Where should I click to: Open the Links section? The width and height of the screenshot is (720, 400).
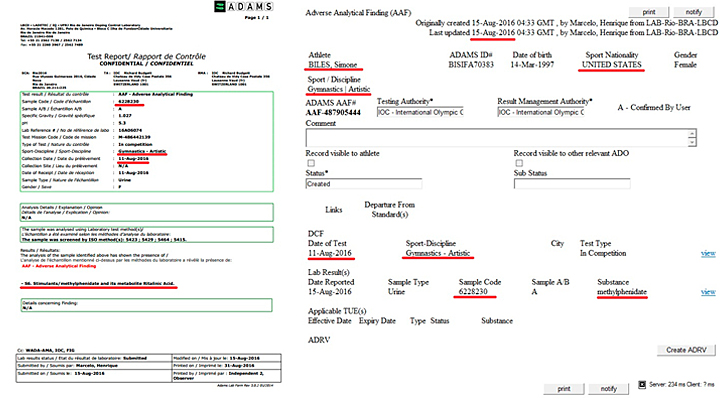click(x=334, y=210)
